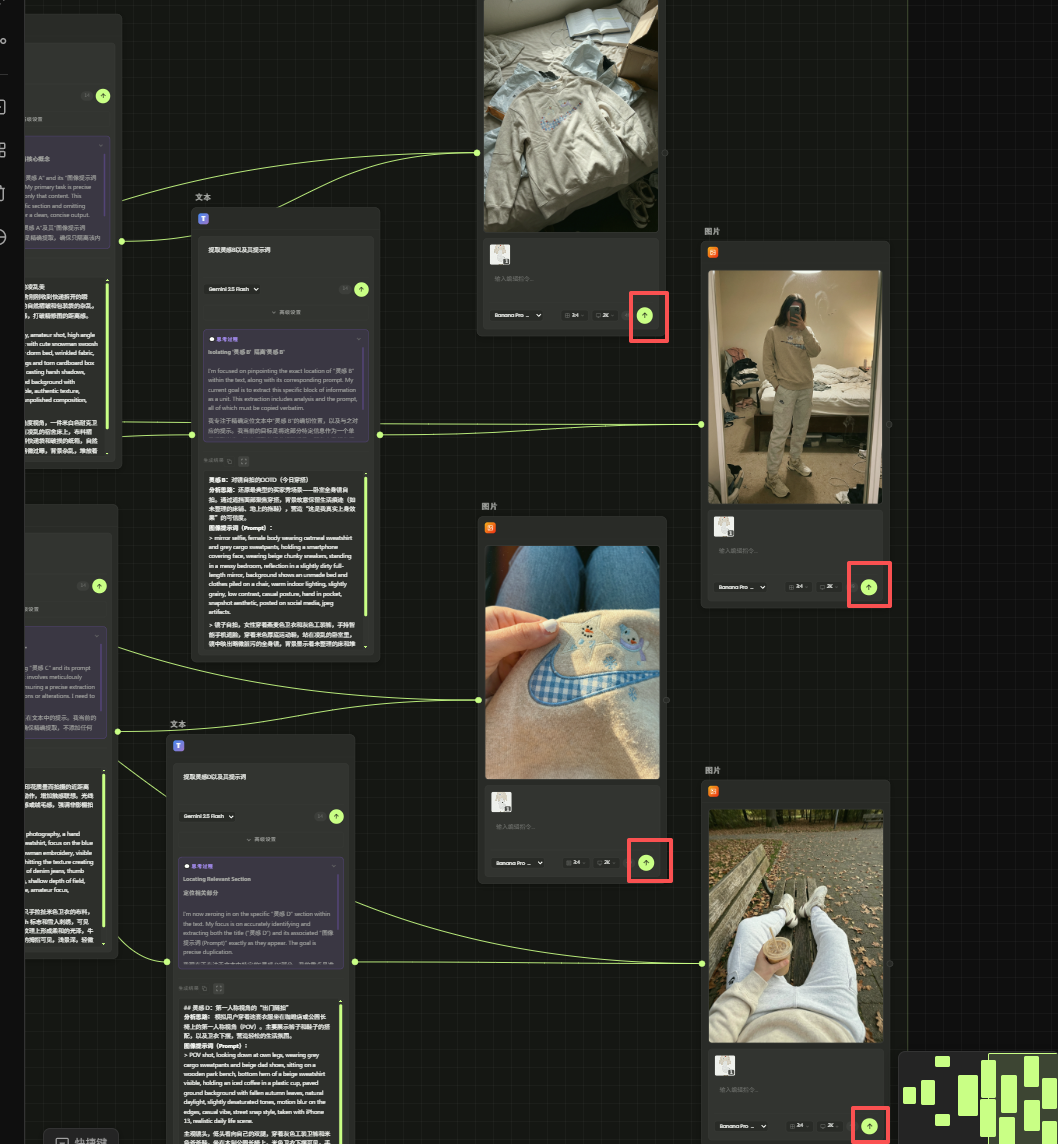Click the reference thumbnail in mirror selfie node
The height and width of the screenshot is (1144, 1058).
[724, 526]
